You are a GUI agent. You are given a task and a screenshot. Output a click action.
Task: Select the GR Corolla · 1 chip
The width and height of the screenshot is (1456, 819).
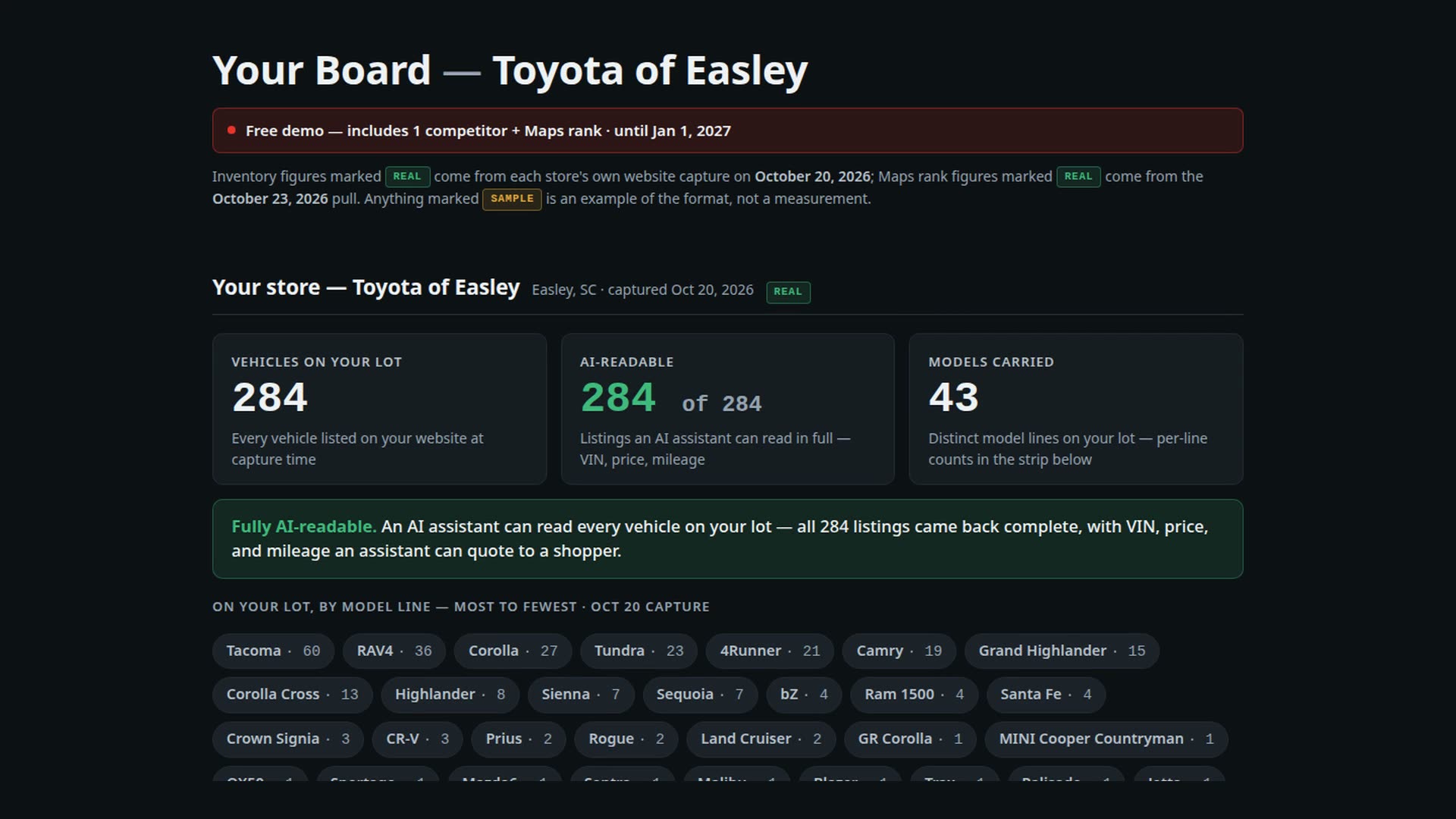910,739
